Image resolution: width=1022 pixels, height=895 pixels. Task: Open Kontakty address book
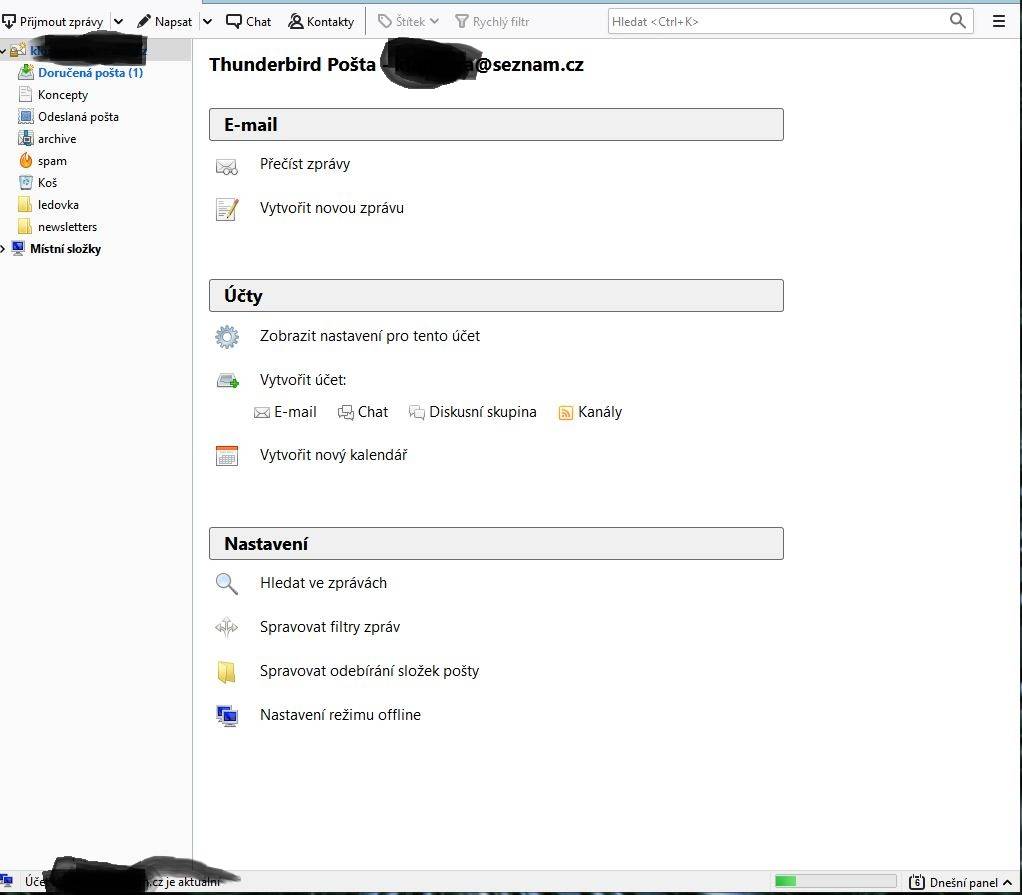(x=321, y=22)
